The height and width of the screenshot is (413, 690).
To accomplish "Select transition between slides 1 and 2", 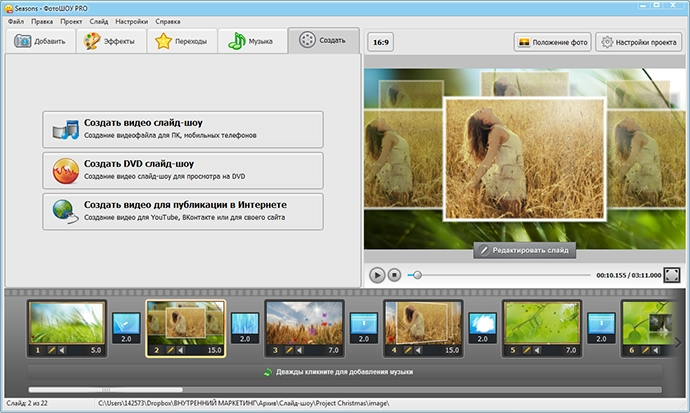I will point(126,328).
